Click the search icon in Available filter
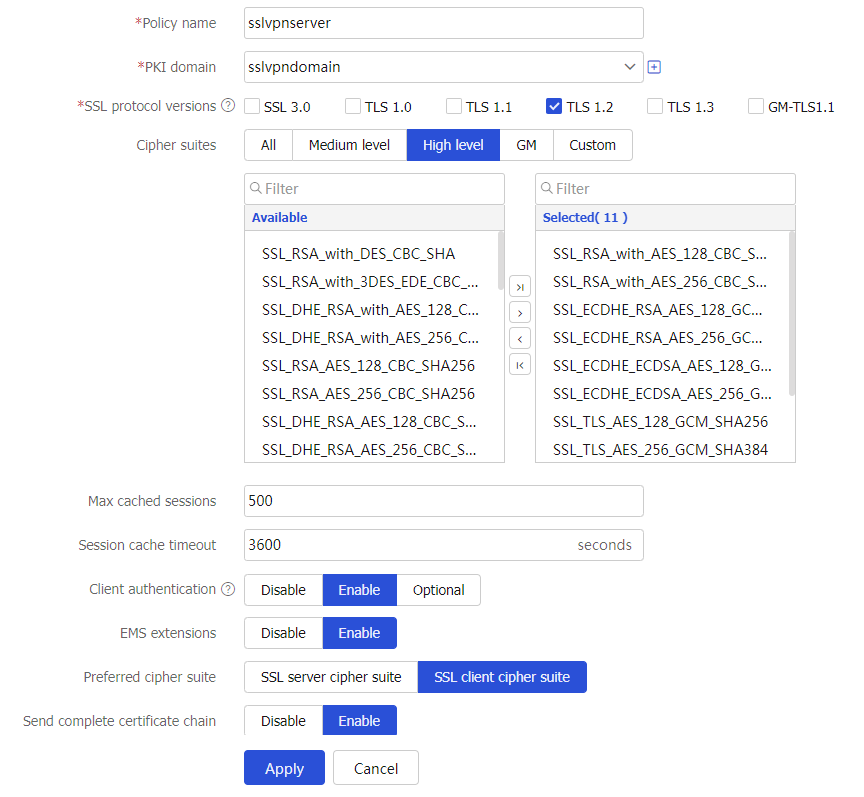 (256, 189)
